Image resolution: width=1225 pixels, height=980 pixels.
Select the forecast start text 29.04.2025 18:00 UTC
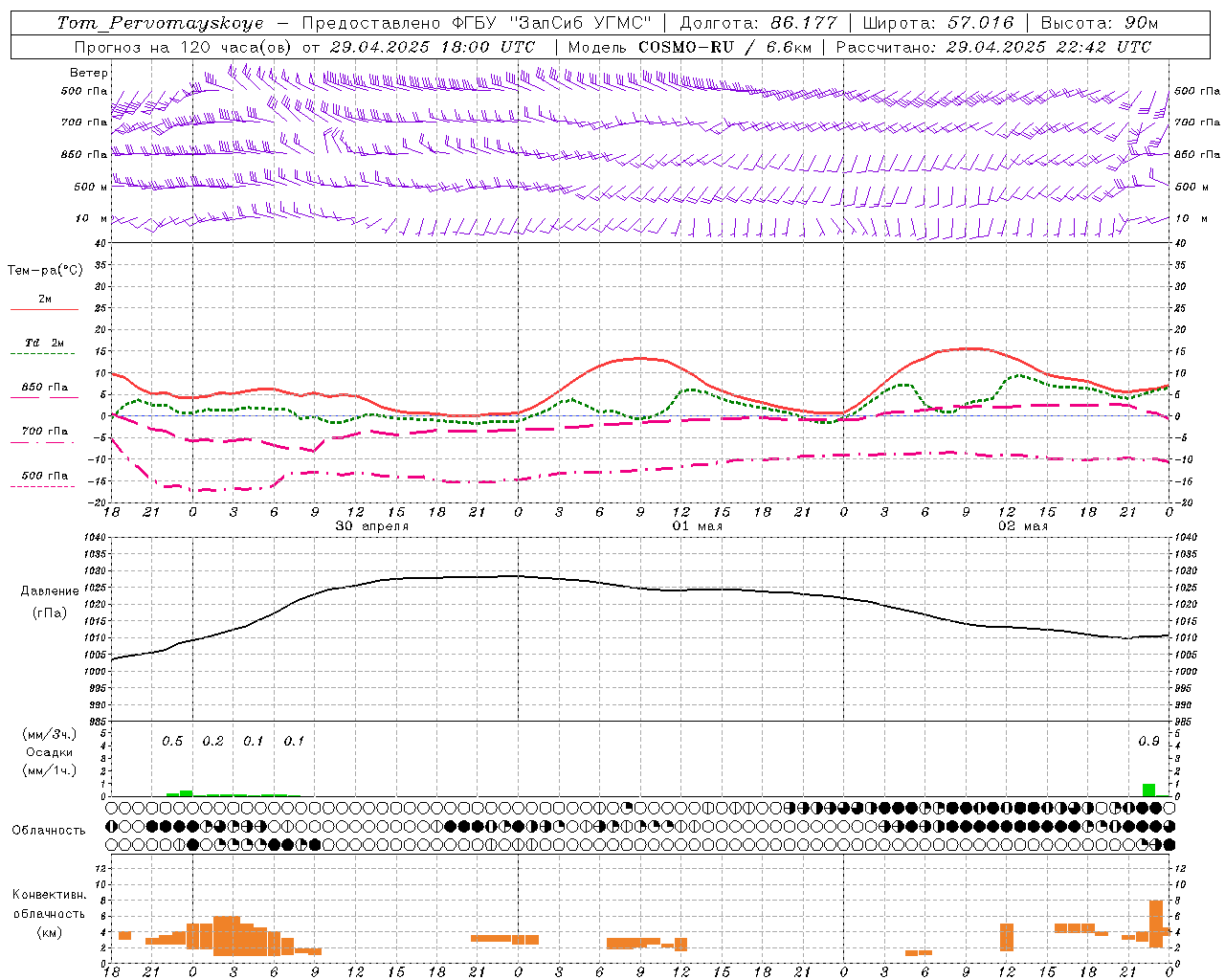pos(432,47)
